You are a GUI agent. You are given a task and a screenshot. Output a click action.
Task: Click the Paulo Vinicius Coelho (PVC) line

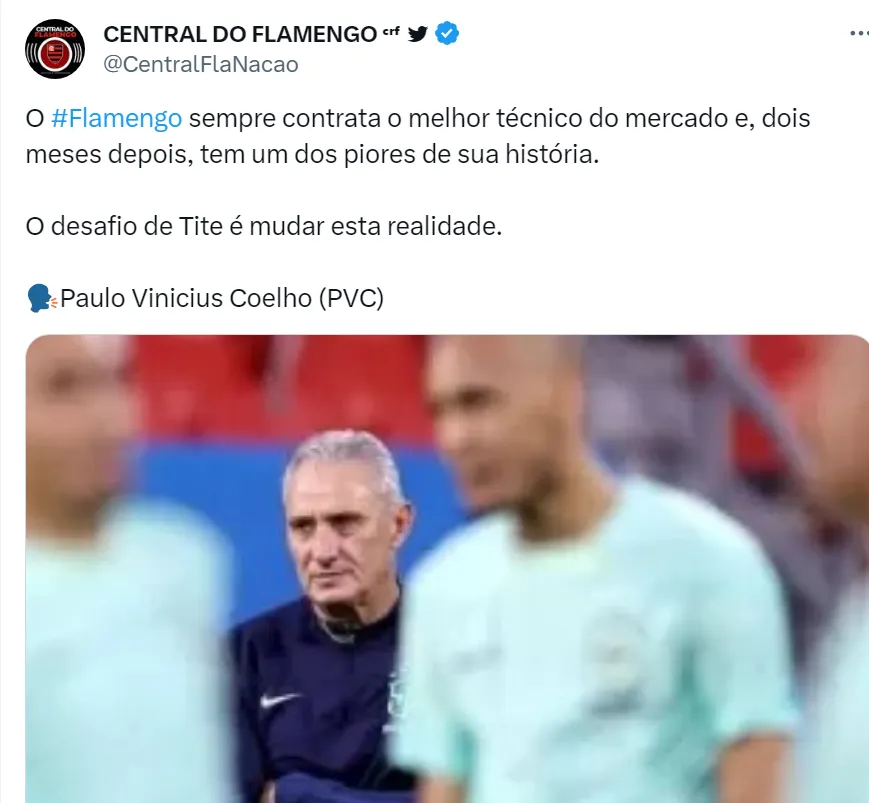click(x=222, y=298)
